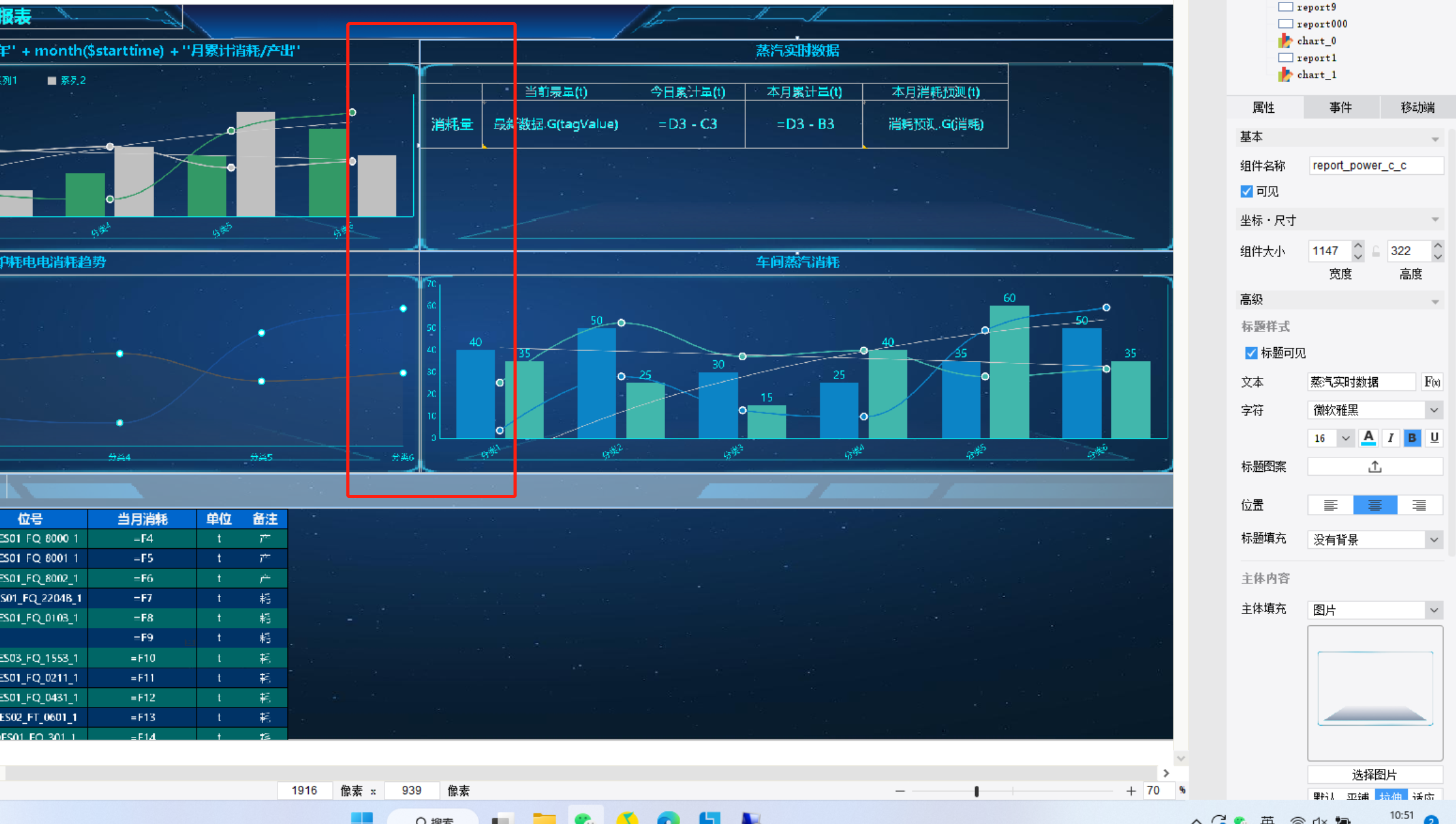This screenshot has width=1456, height=824.
Task: Open the 标题填充 没有背景 dropdown
Action: 1375,540
